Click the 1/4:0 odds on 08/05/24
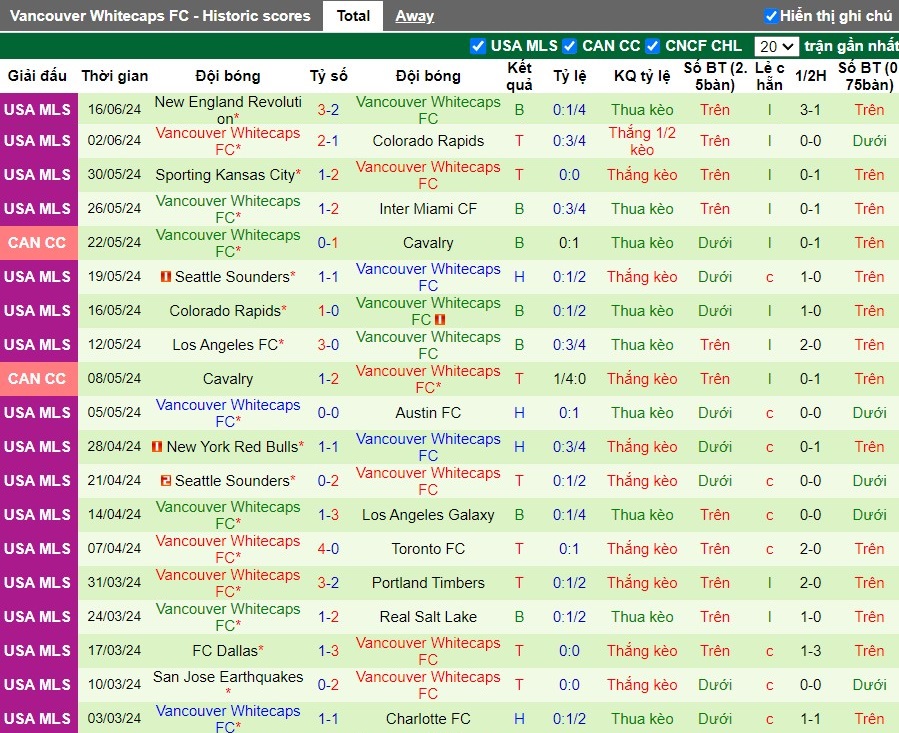 (569, 379)
